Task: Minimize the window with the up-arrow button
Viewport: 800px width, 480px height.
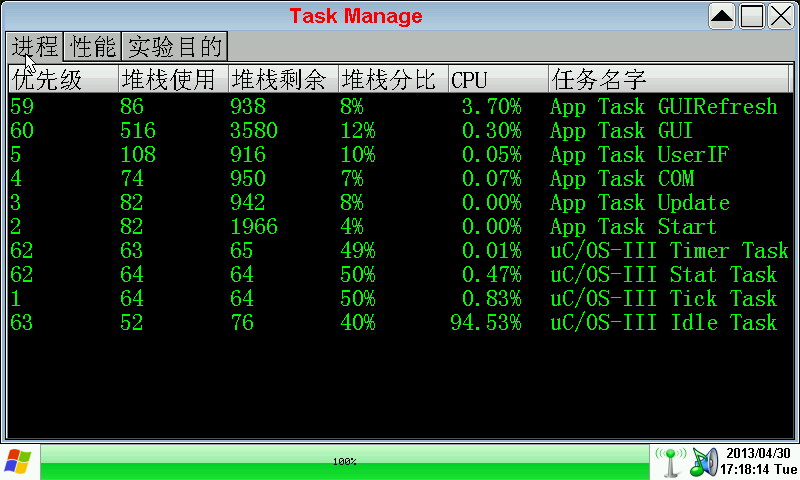Action: (x=721, y=16)
